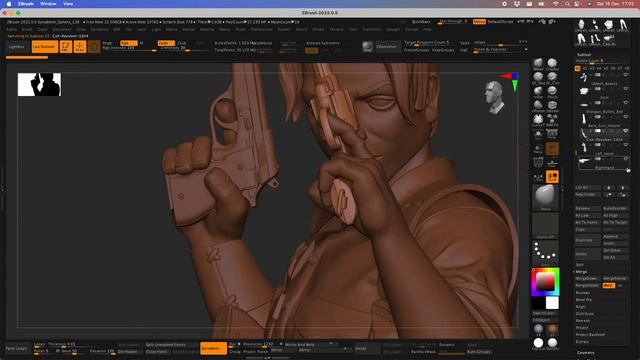
Task: Open the current material sphere picker
Action: (x=545, y=196)
